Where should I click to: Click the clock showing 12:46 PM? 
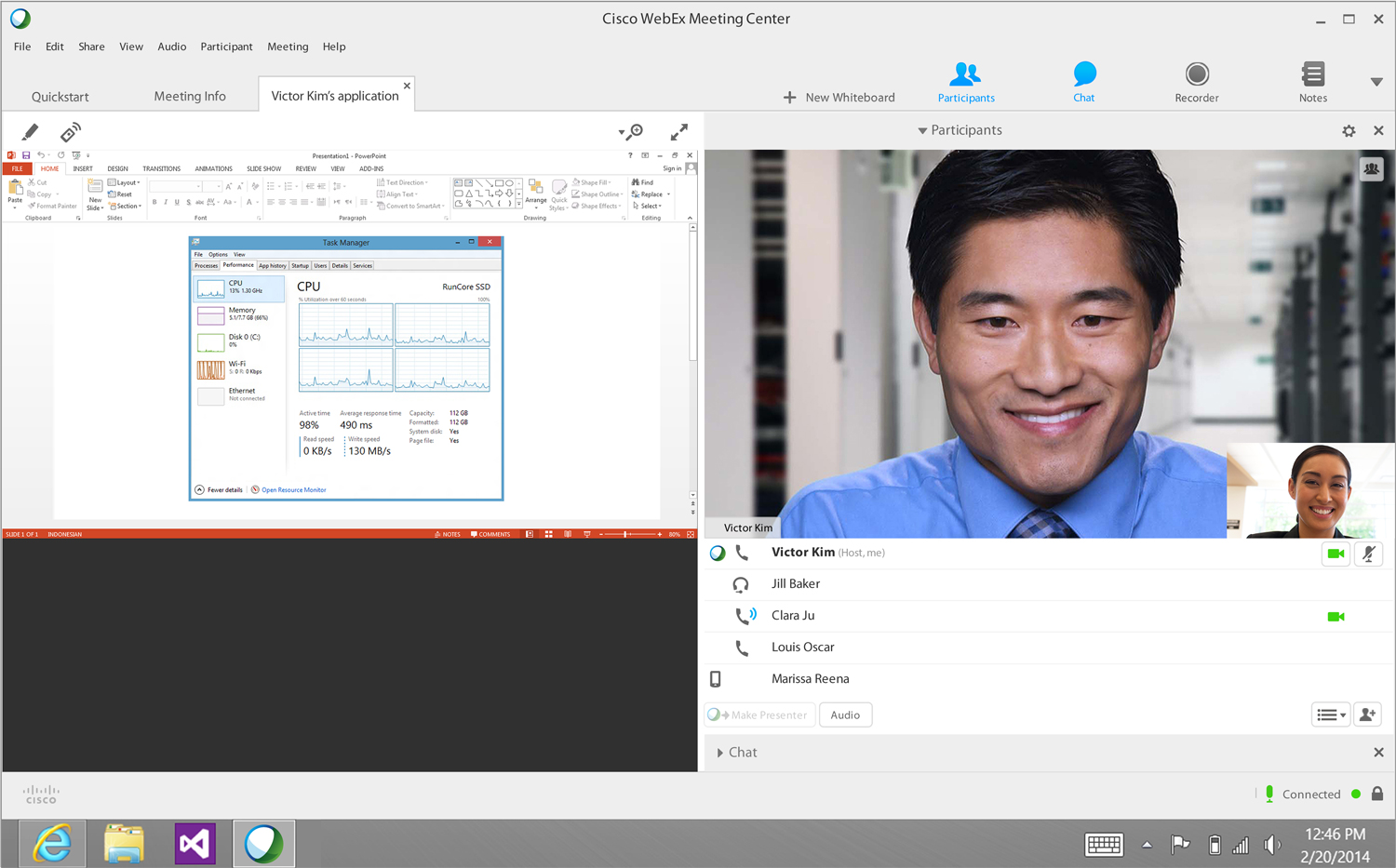pos(1335,835)
